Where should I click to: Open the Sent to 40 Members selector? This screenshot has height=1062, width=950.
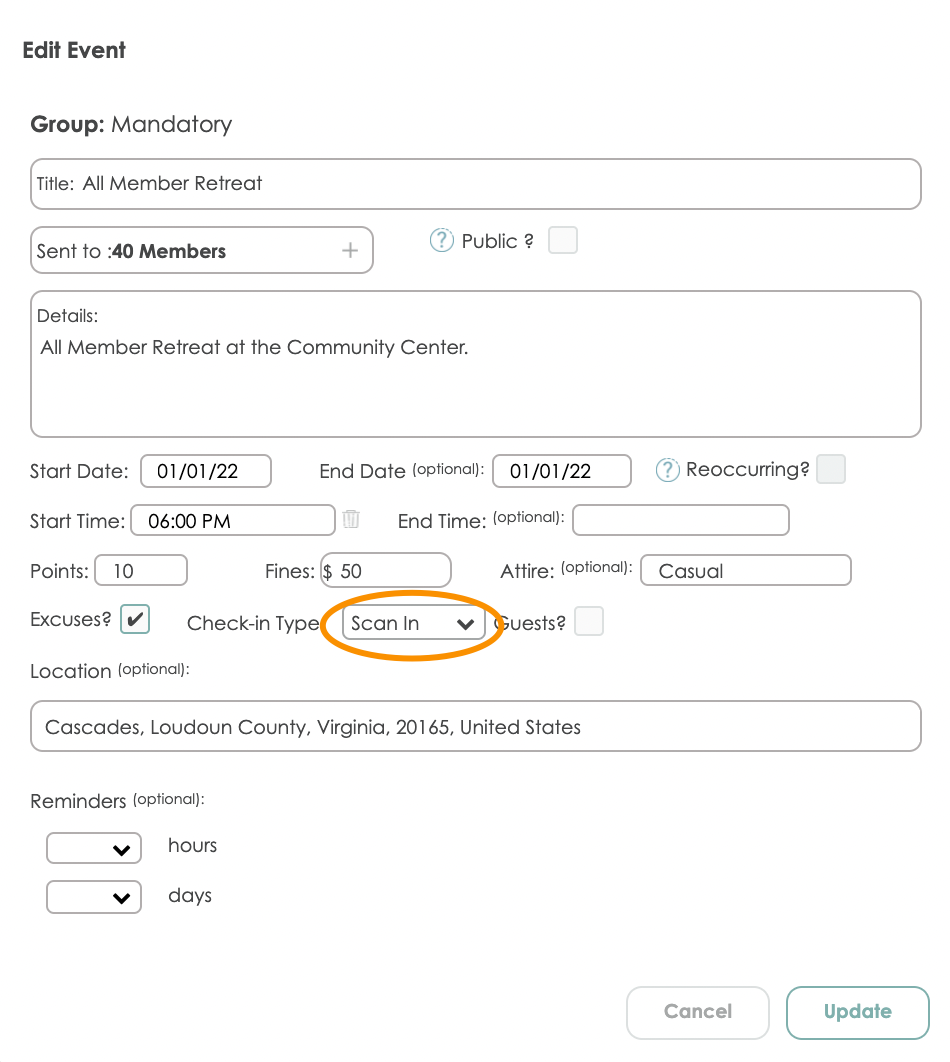202,251
